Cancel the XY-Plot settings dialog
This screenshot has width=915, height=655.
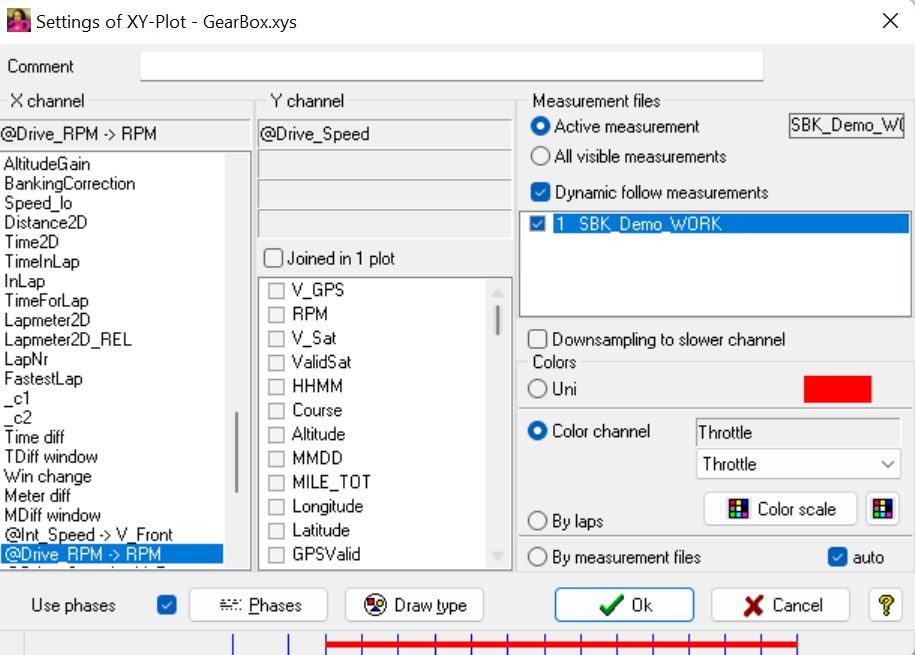[780, 605]
